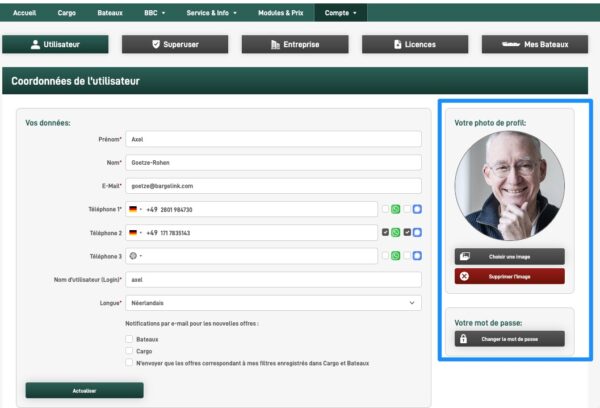
Task: Open the Téléphone 1 country flag selector
Action: point(135,209)
